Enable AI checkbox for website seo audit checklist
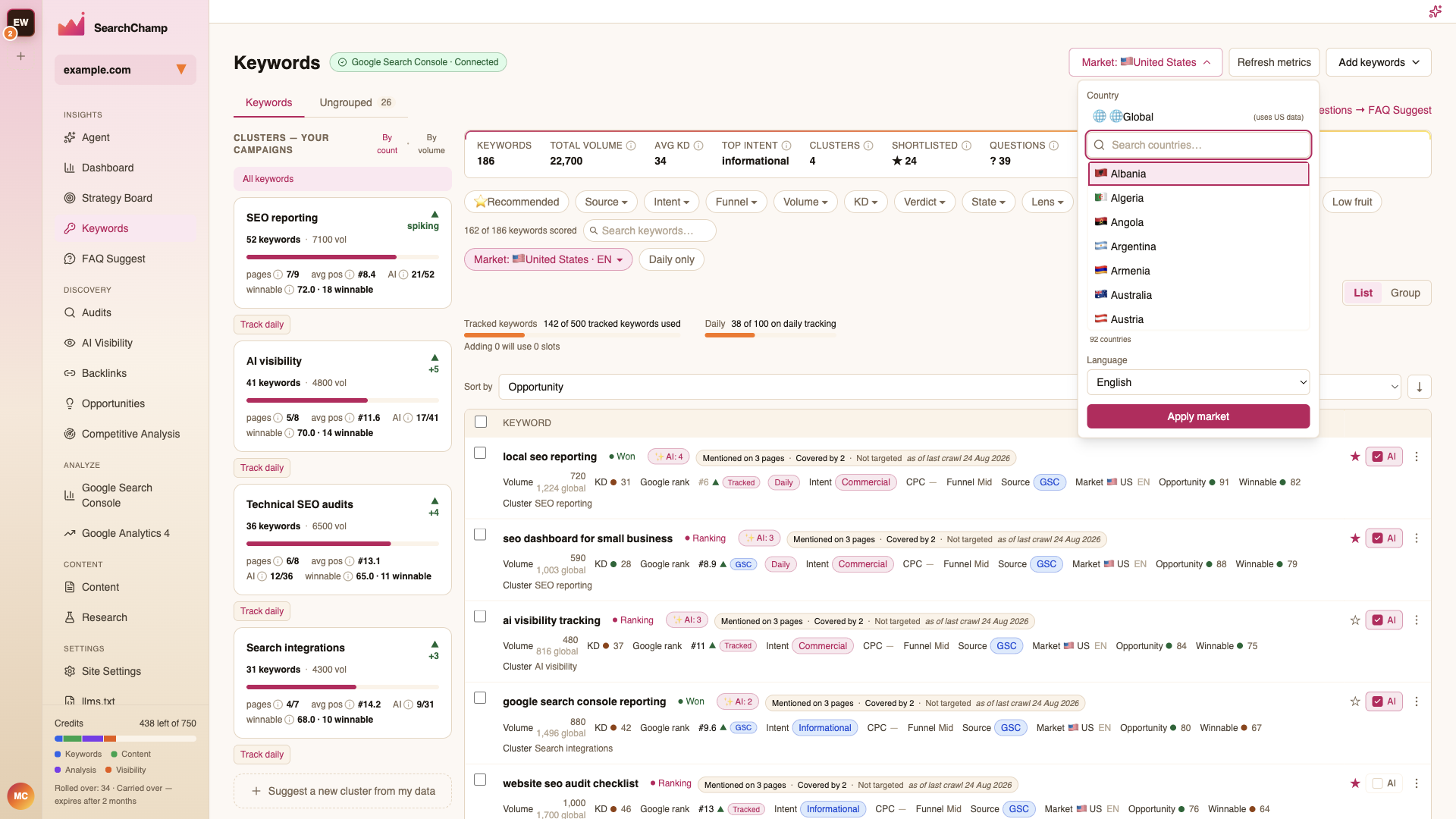The height and width of the screenshot is (819, 1456). pyautogui.click(x=1377, y=783)
